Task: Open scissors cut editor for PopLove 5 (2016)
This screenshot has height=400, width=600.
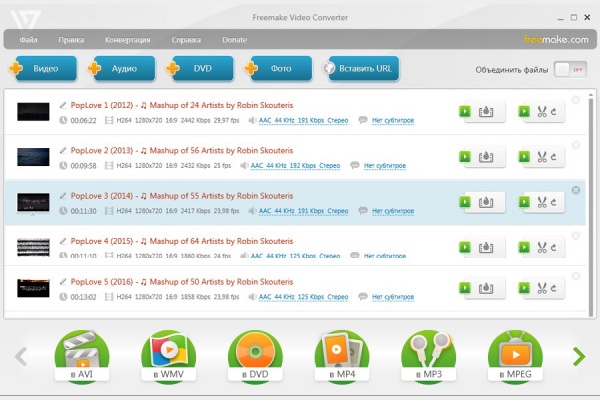Action: pyautogui.click(x=542, y=288)
